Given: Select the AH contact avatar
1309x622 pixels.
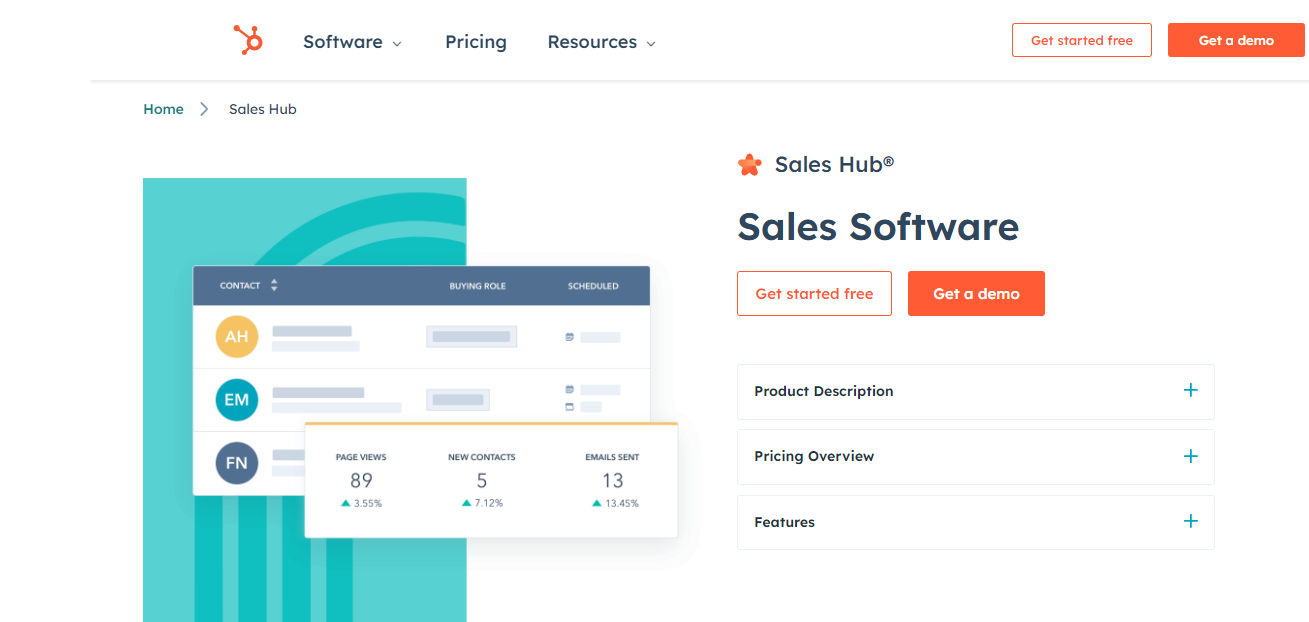Looking at the screenshot, I should coord(236,337).
